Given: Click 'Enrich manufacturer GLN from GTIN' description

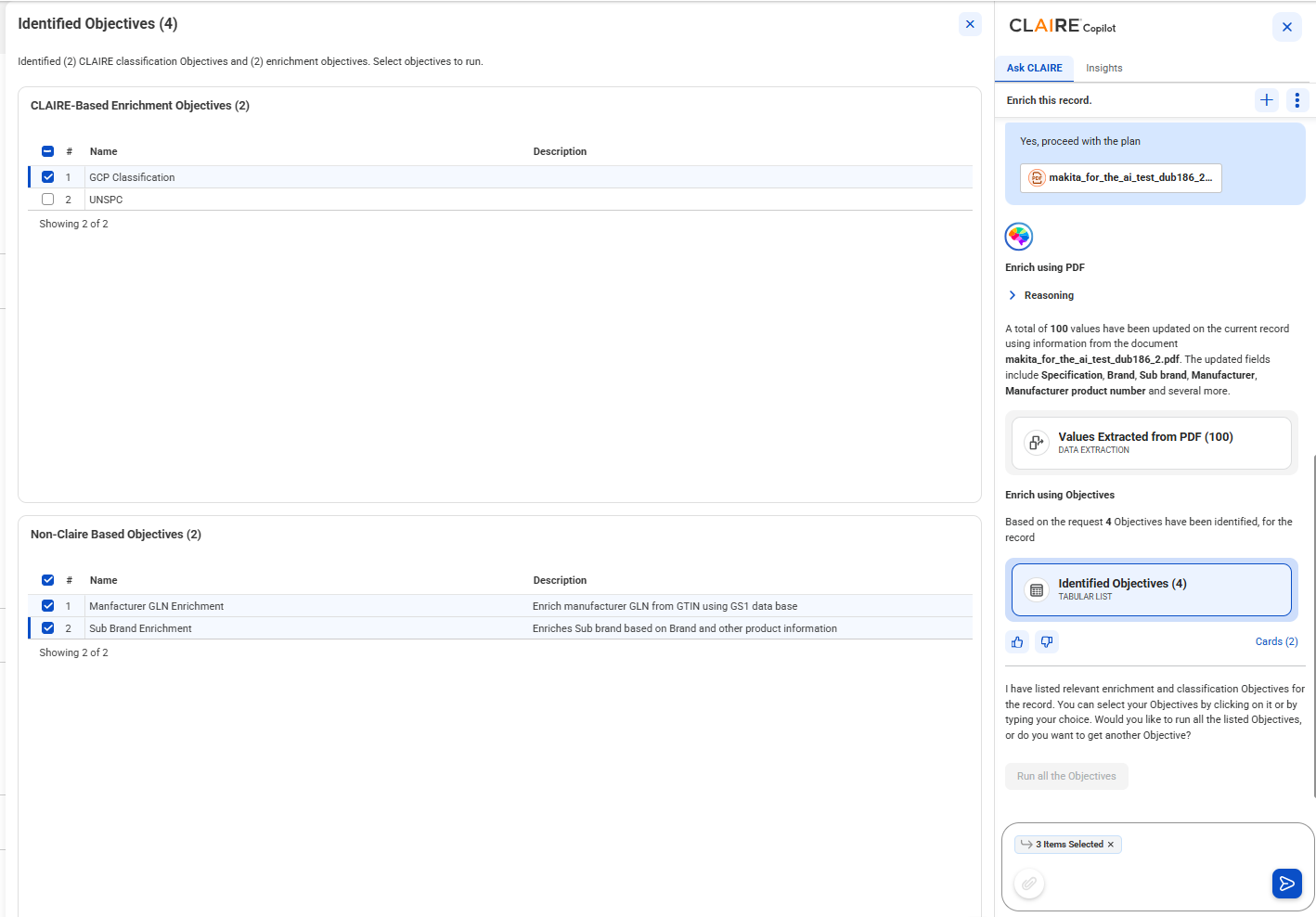Looking at the screenshot, I should tap(664, 606).
